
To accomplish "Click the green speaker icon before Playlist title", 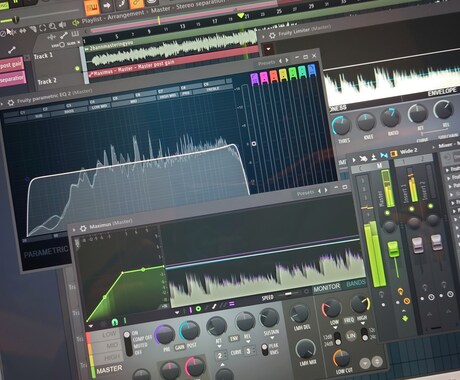I will click(x=76, y=23).
